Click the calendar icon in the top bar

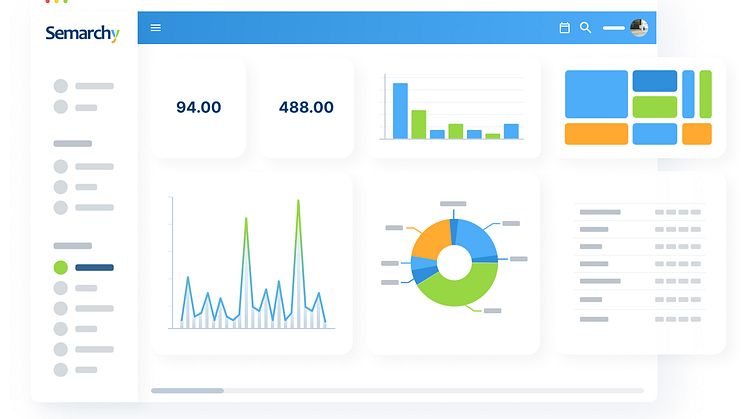coord(564,28)
